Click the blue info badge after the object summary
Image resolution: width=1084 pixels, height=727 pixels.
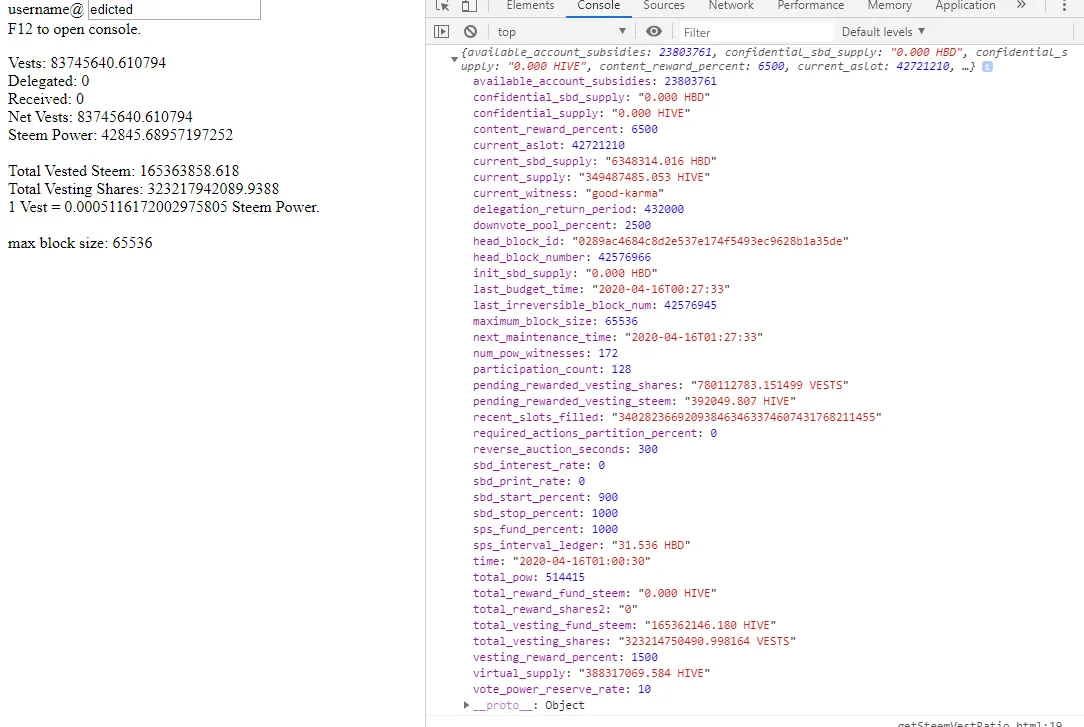point(987,66)
